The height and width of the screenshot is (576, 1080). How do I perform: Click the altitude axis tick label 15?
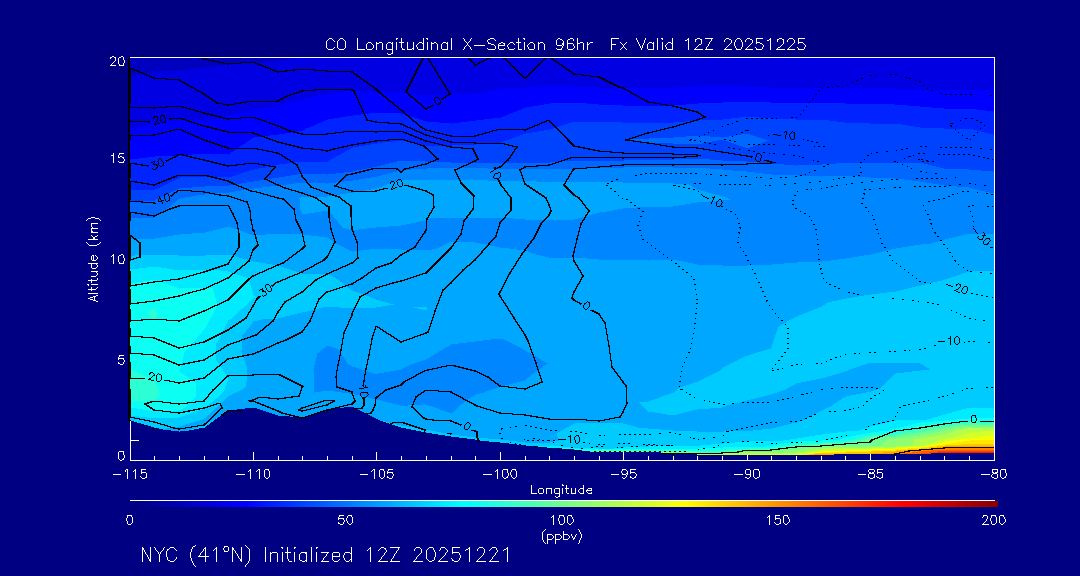tap(116, 159)
